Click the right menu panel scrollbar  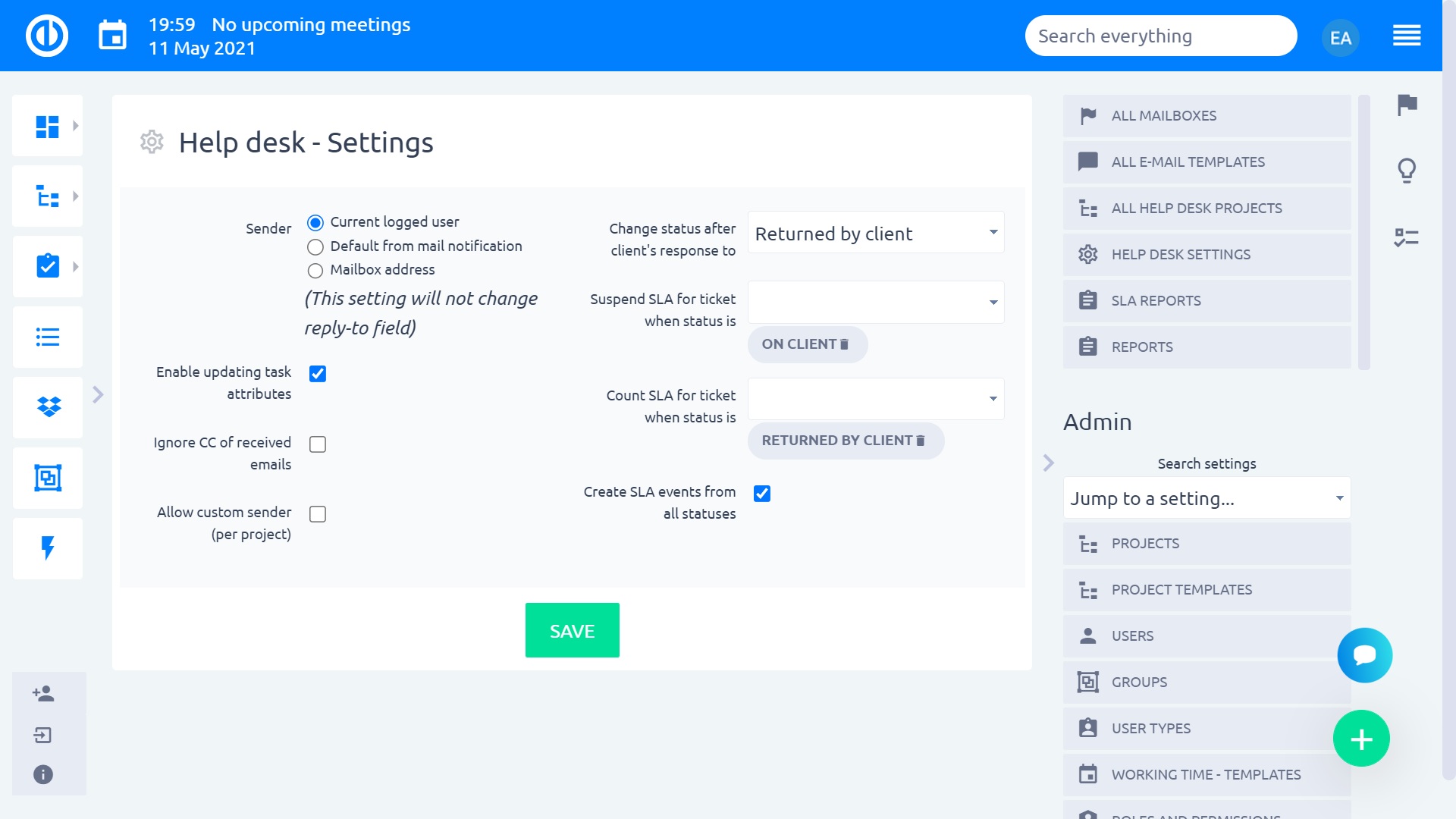coord(1364,232)
